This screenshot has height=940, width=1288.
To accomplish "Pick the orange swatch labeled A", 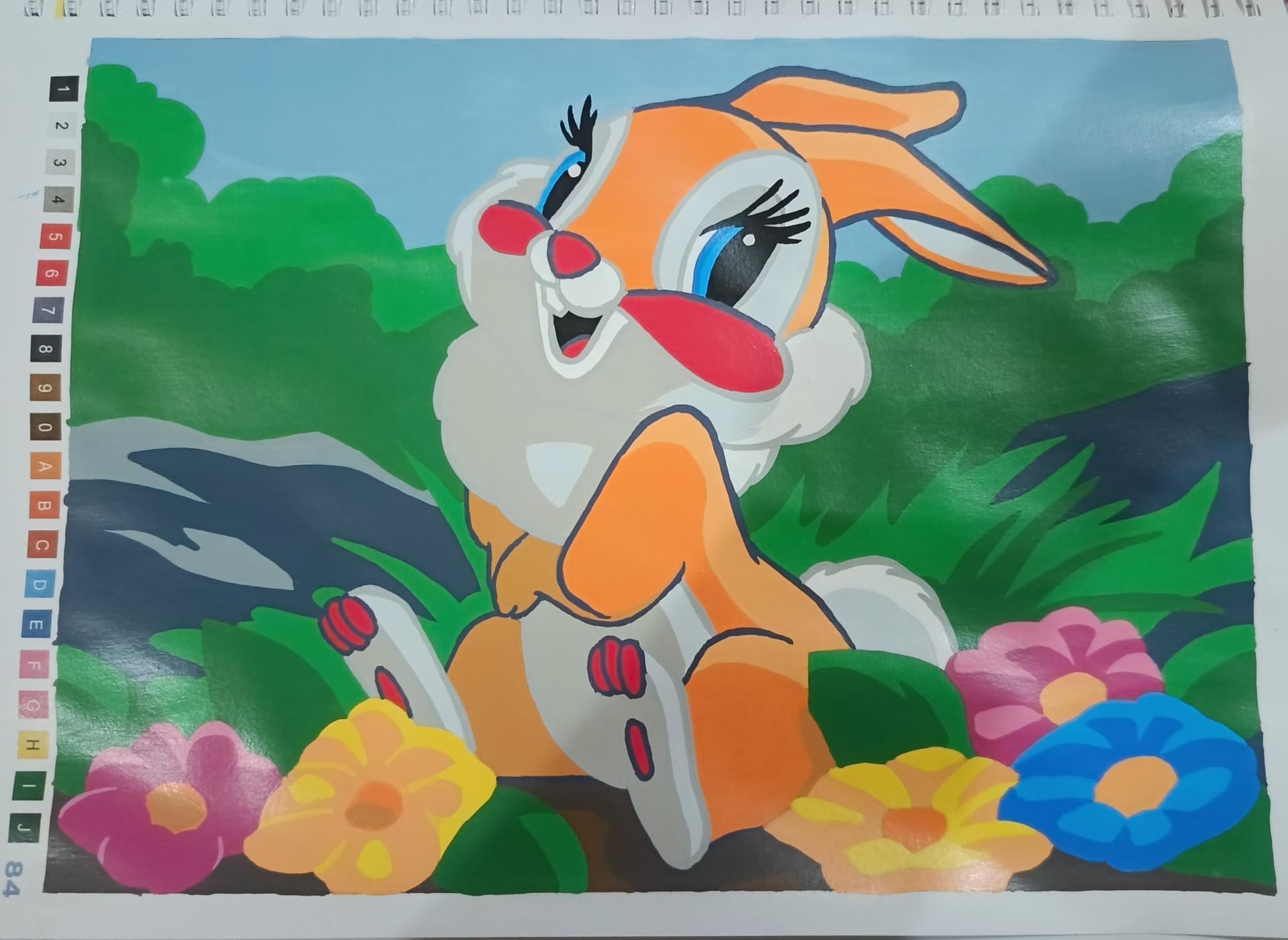I will [44, 466].
